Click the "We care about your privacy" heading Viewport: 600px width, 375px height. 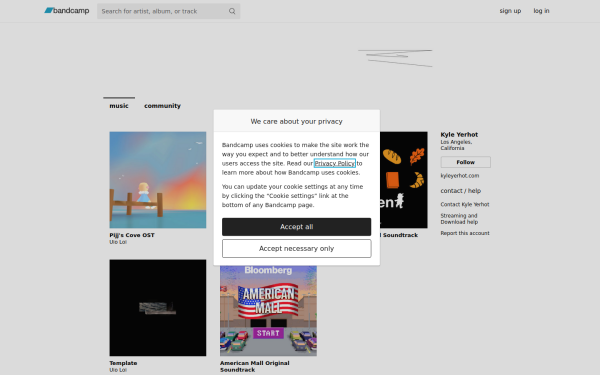(x=297, y=121)
